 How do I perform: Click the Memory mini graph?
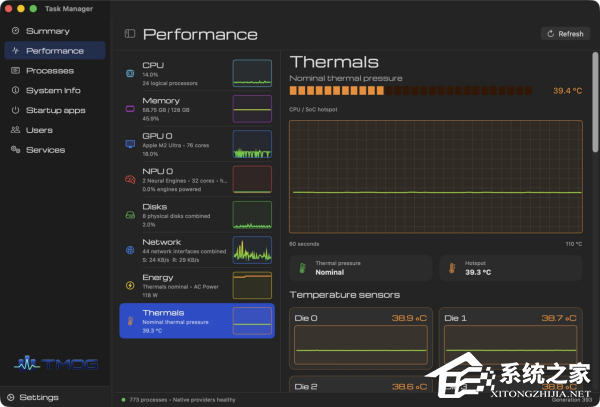pos(252,109)
